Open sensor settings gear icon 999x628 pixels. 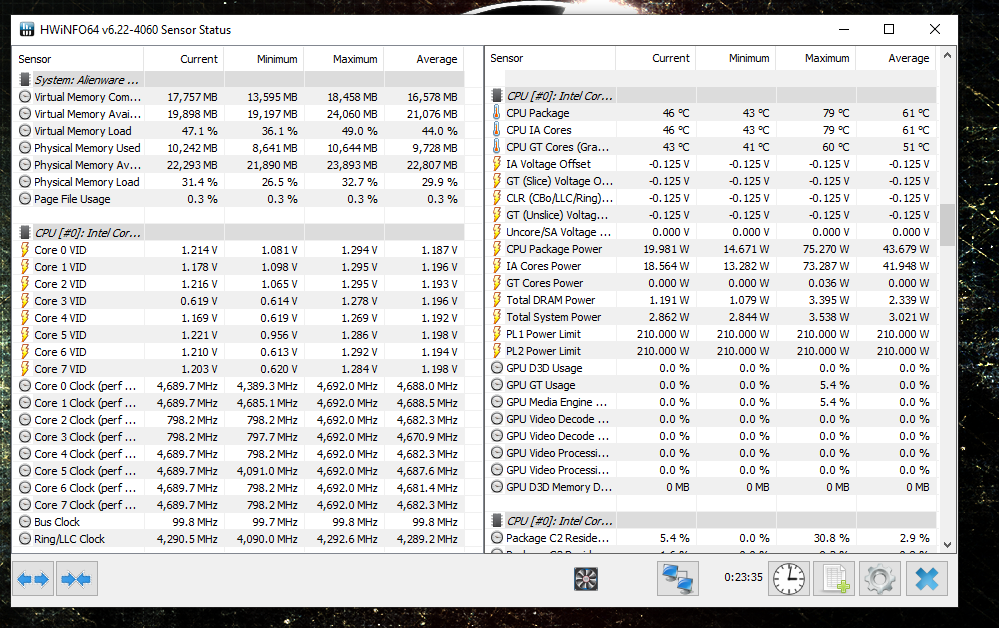point(879,579)
